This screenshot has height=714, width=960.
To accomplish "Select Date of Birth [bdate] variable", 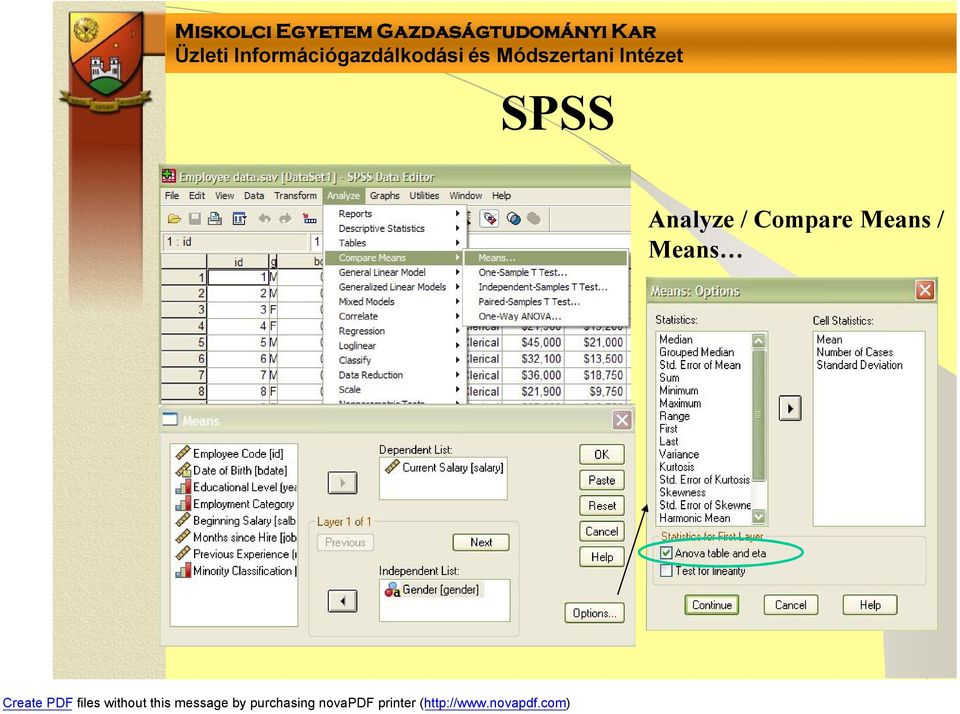I will point(232,470).
